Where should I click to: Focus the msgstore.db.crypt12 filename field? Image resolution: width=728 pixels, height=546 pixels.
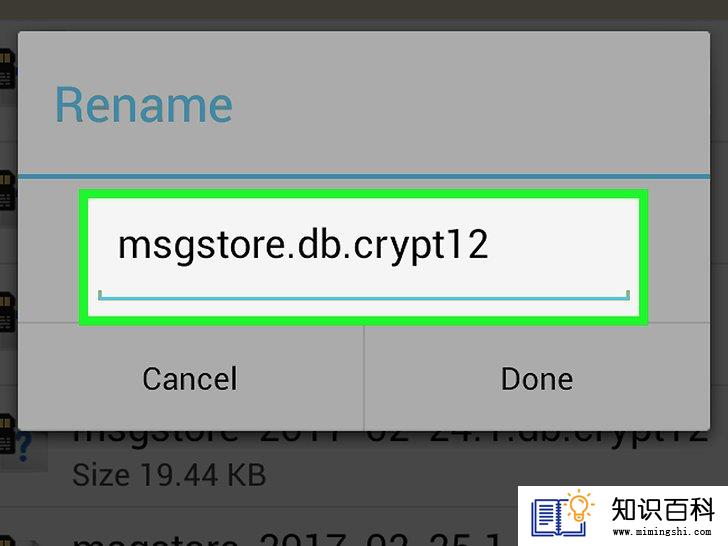pos(364,257)
